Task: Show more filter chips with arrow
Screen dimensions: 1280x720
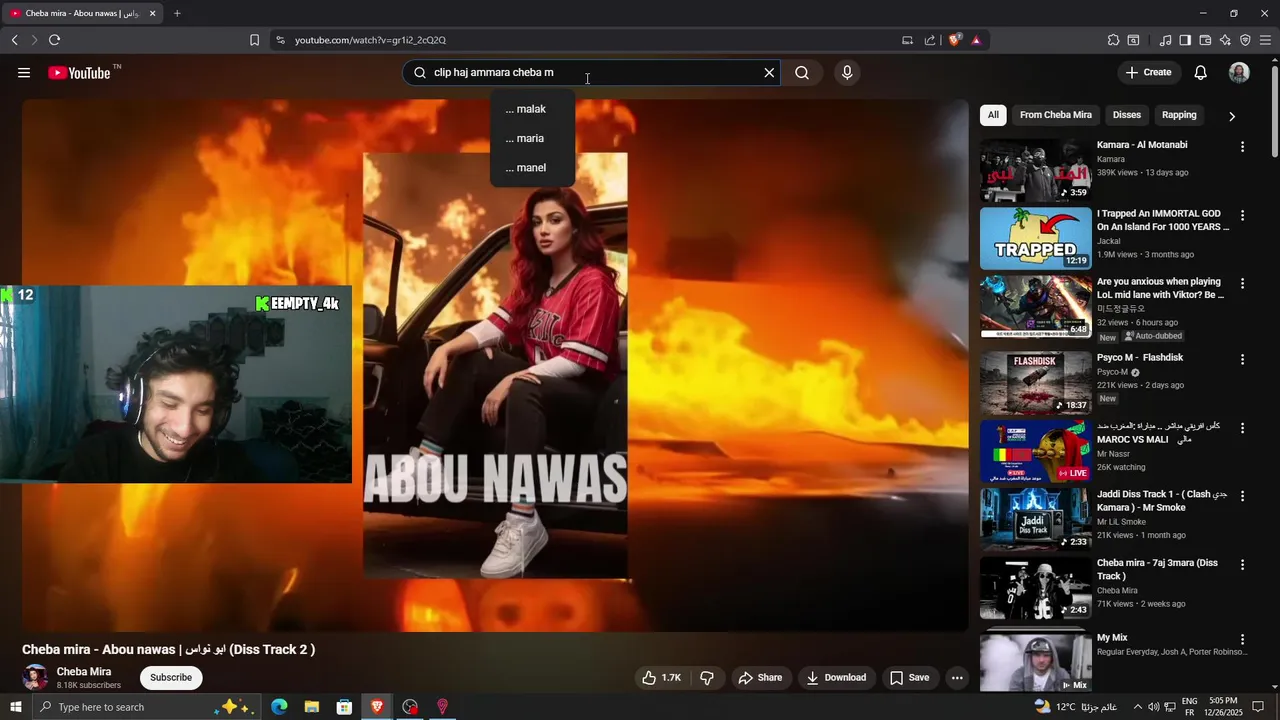Action: 1232,116
